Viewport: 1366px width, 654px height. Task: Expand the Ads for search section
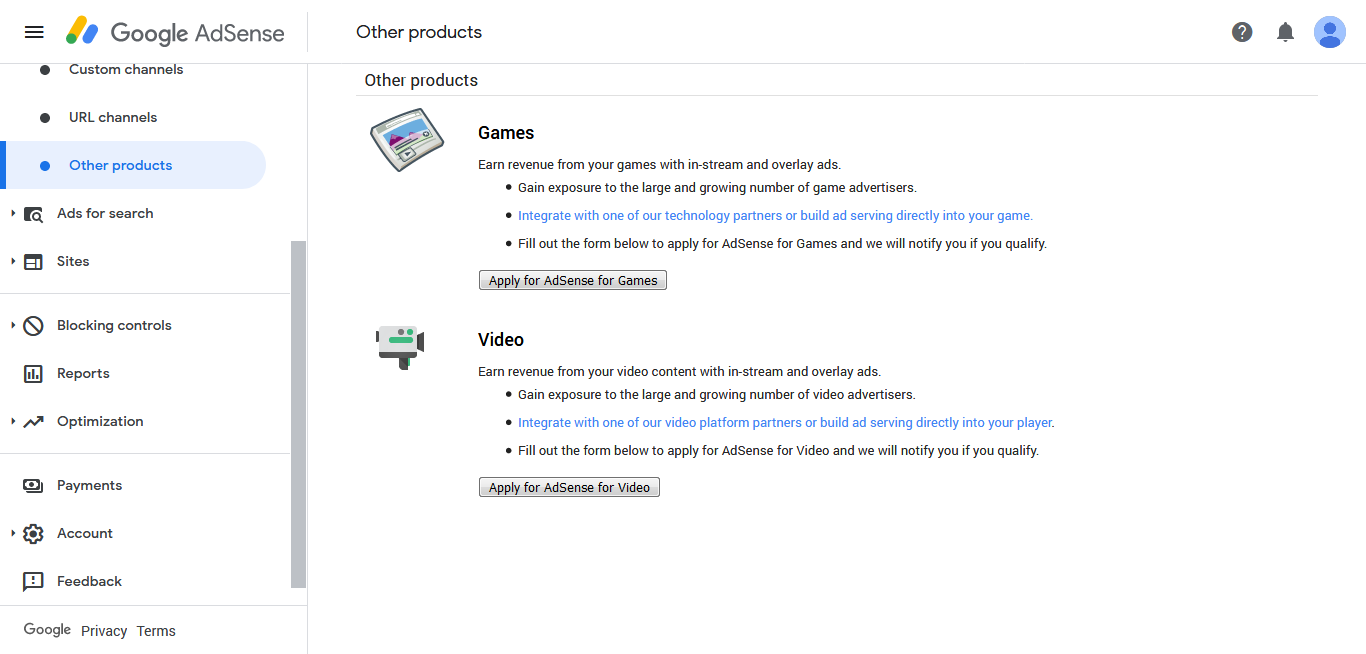[x=13, y=213]
